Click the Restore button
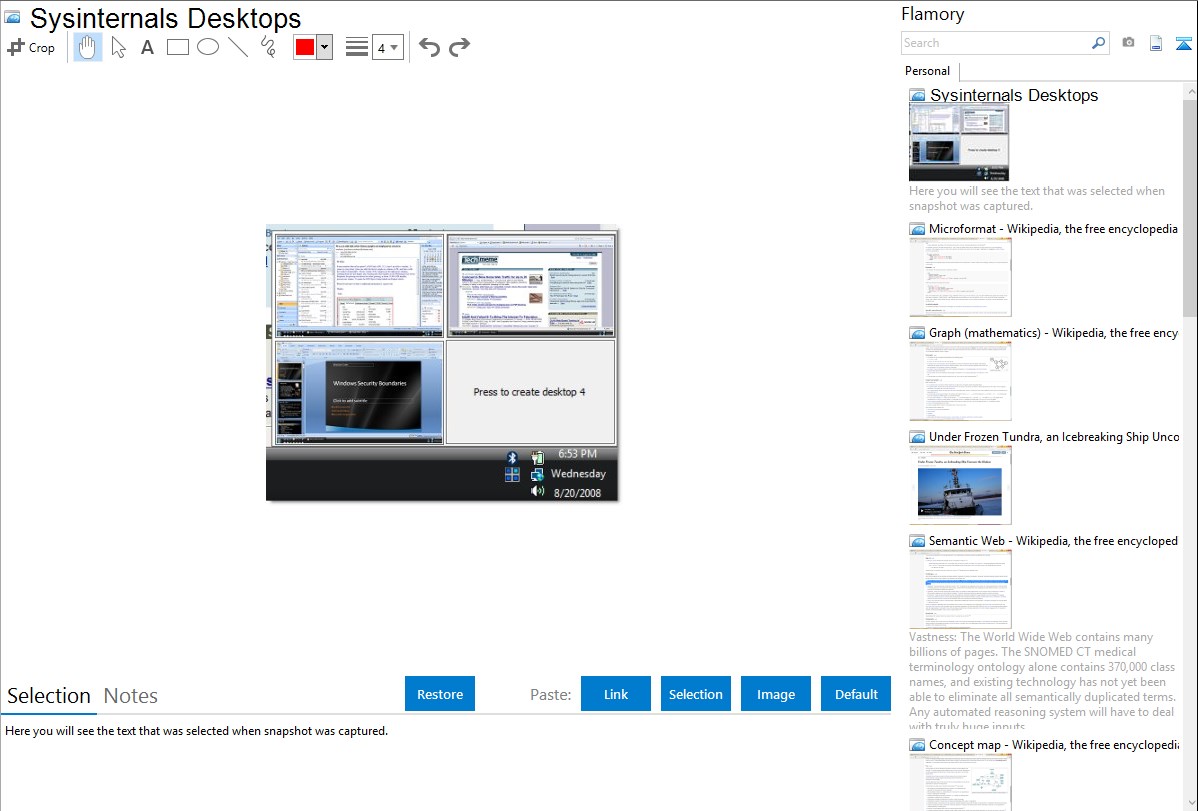The image size is (1198, 811). tap(440, 694)
